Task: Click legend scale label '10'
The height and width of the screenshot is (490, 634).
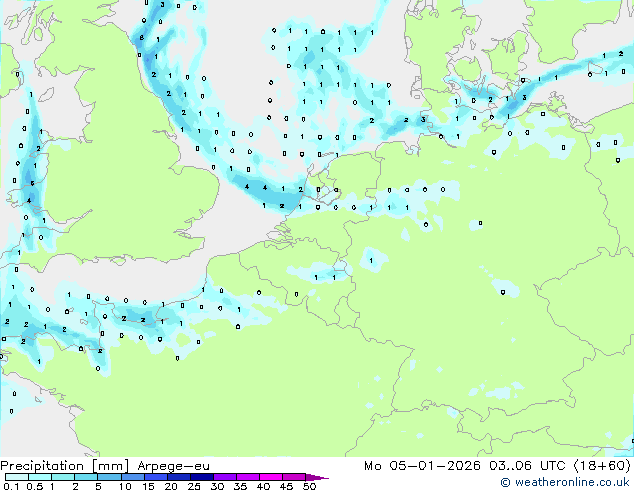Action: 125,486
